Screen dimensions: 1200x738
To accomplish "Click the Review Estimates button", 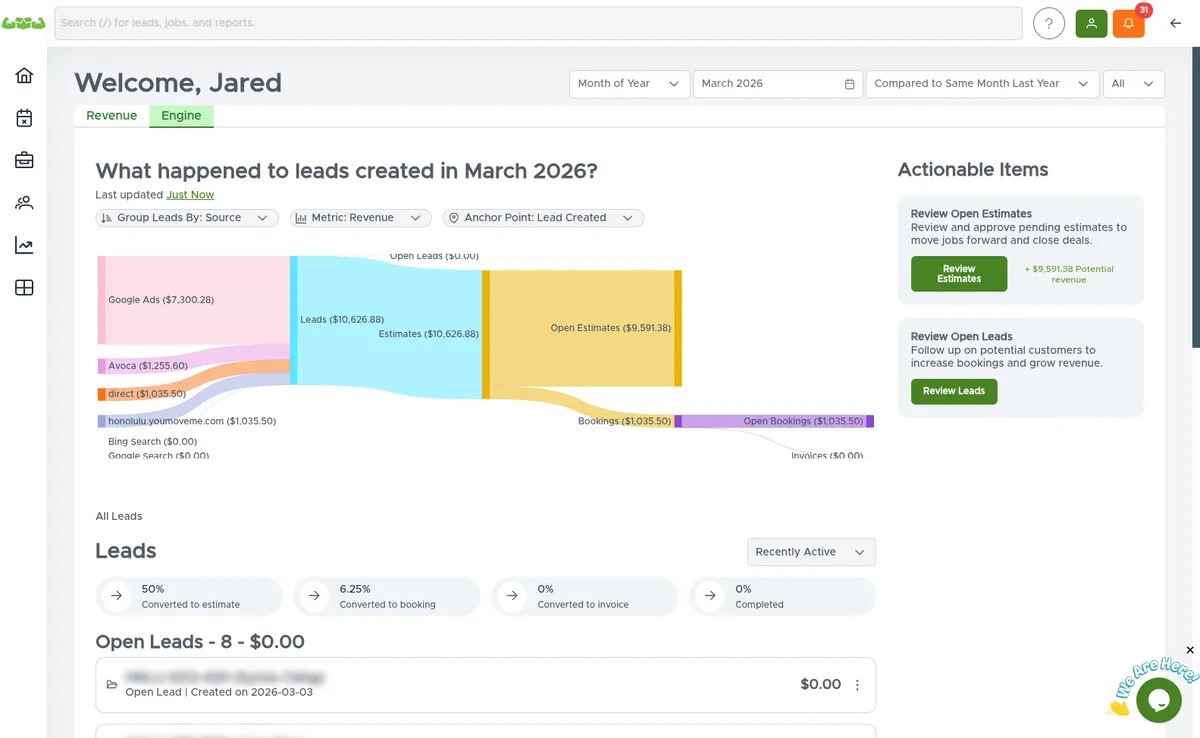I will (x=958, y=273).
